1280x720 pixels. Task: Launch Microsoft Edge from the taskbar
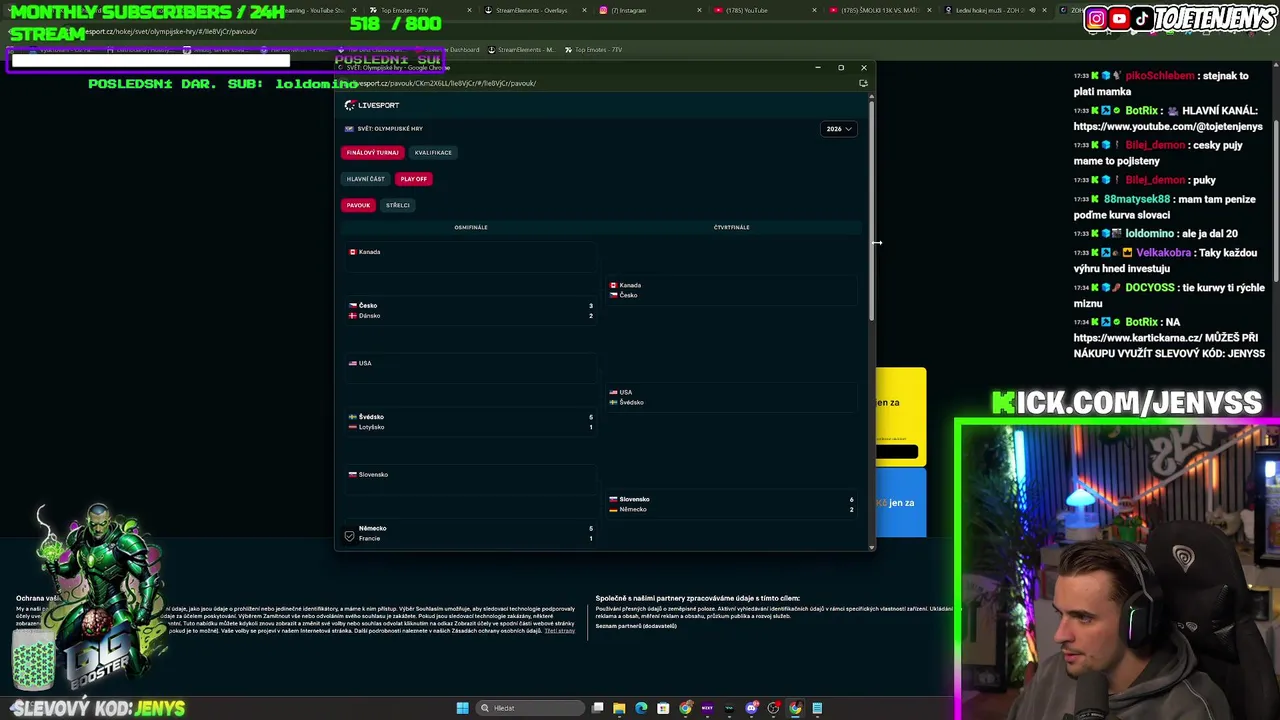[x=641, y=708]
